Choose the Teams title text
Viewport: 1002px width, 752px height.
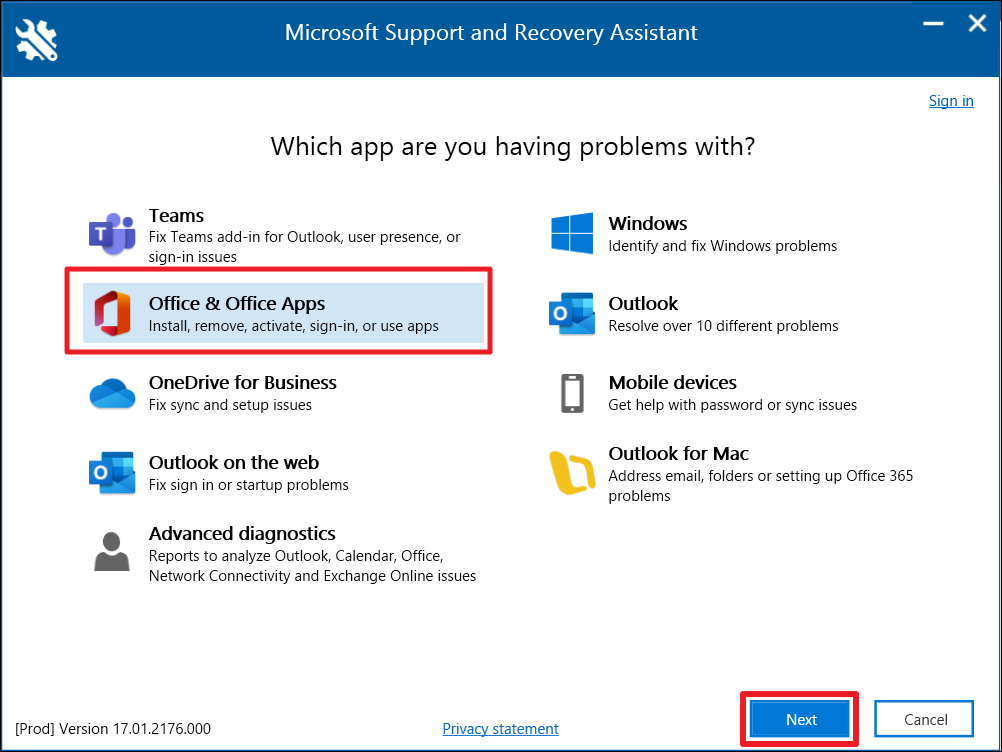click(176, 216)
